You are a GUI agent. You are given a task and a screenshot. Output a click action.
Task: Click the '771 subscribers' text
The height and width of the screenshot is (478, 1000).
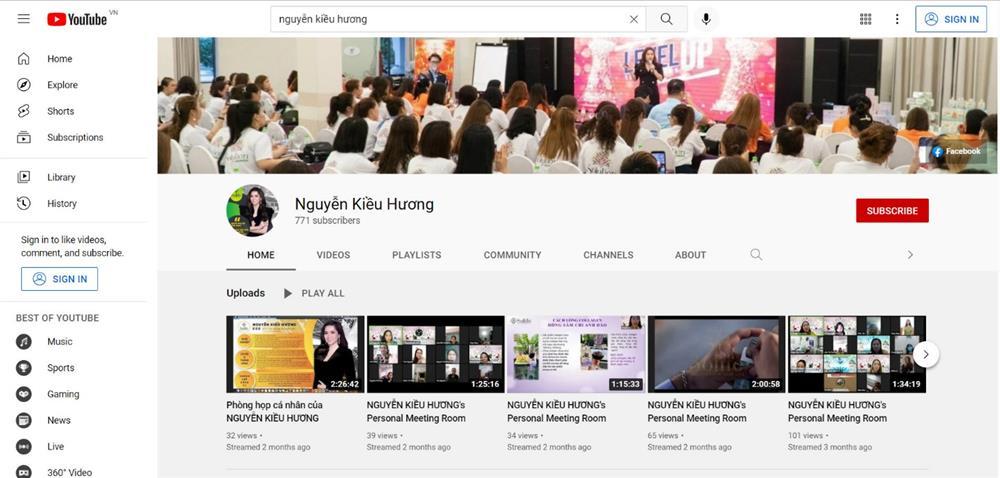coord(327,221)
